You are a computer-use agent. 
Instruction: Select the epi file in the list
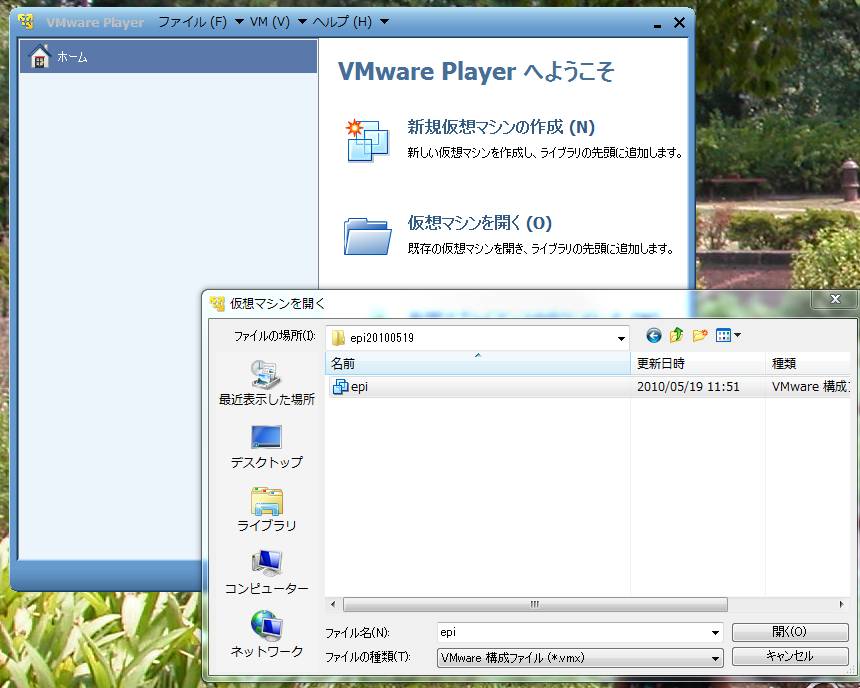pyautogui.click(x=360, y=387)
